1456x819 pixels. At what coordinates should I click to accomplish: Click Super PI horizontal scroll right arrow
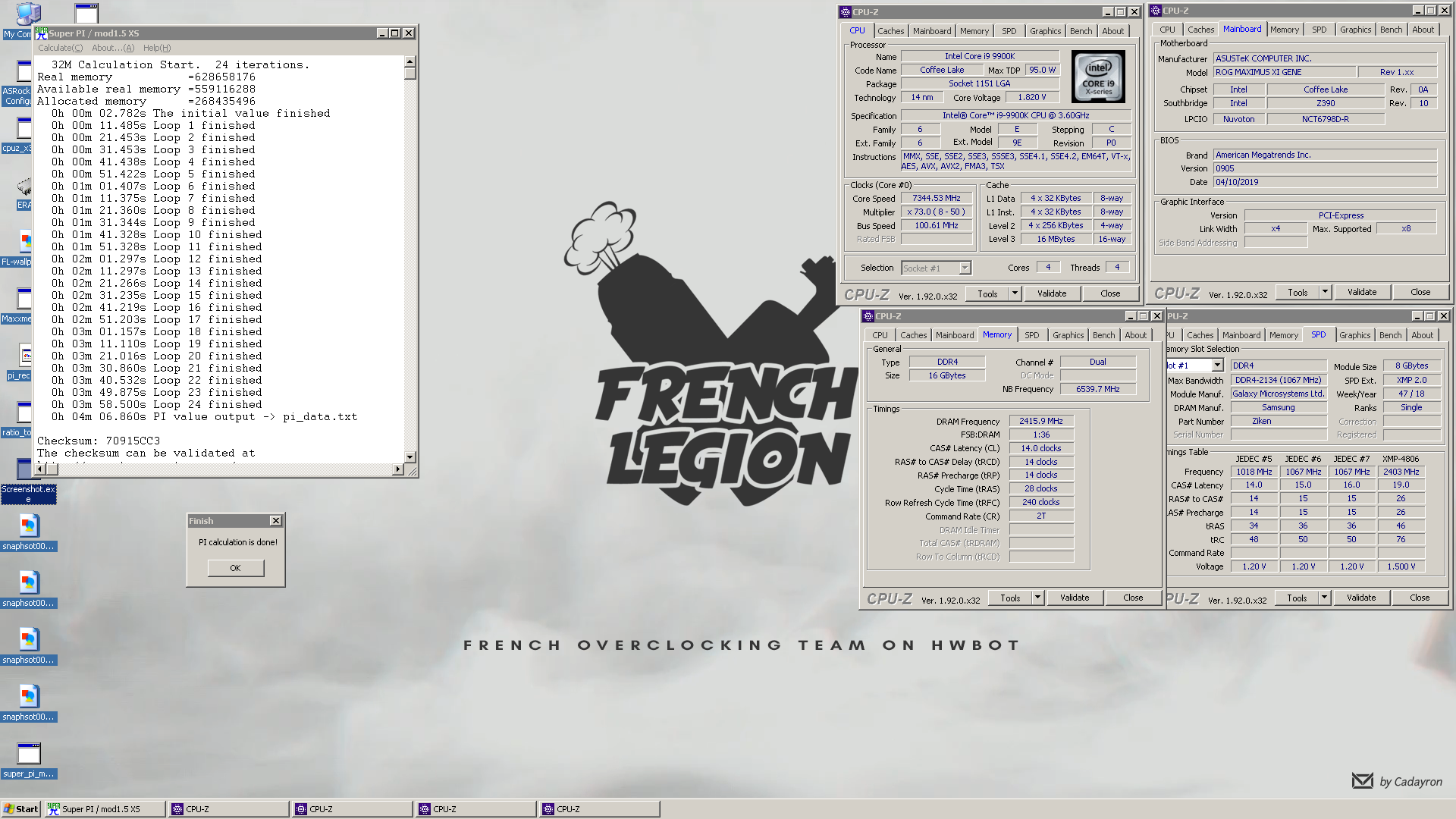click(x=397, y=469)
